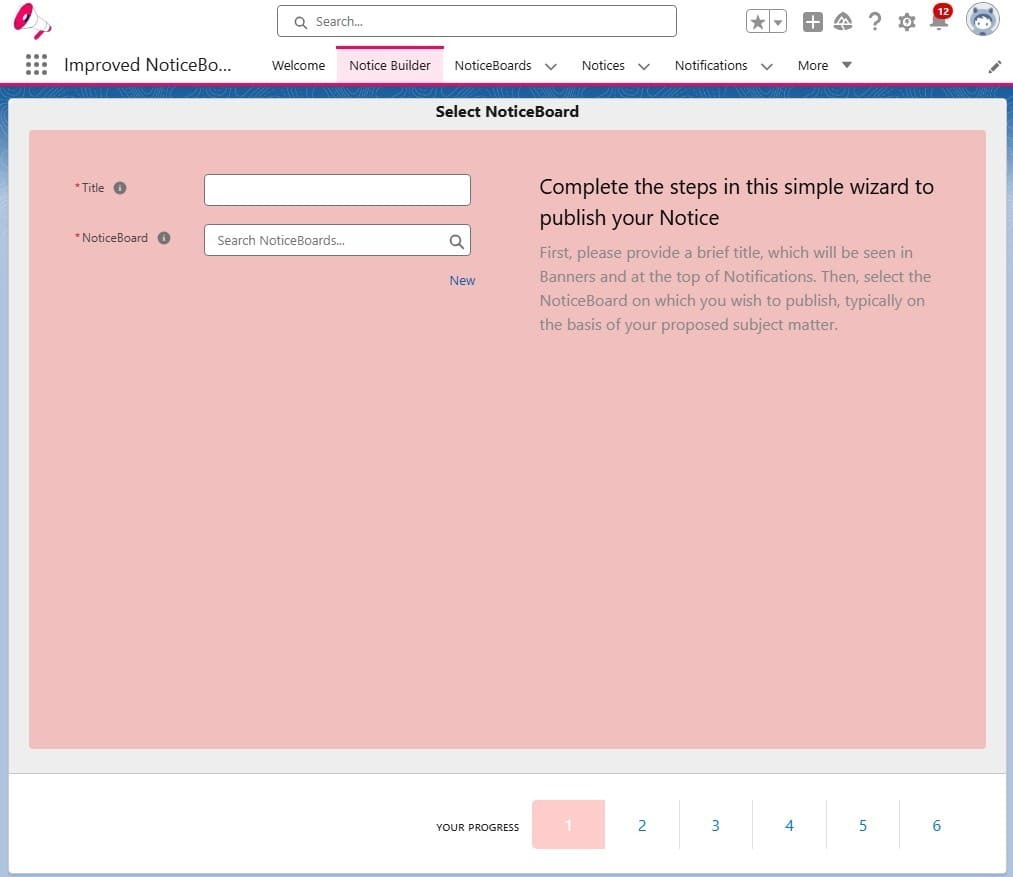Image resolution: width=1013 pixels, height=877 pixels.
Task: Click the Favorites star icon
Action: point(758,22)
